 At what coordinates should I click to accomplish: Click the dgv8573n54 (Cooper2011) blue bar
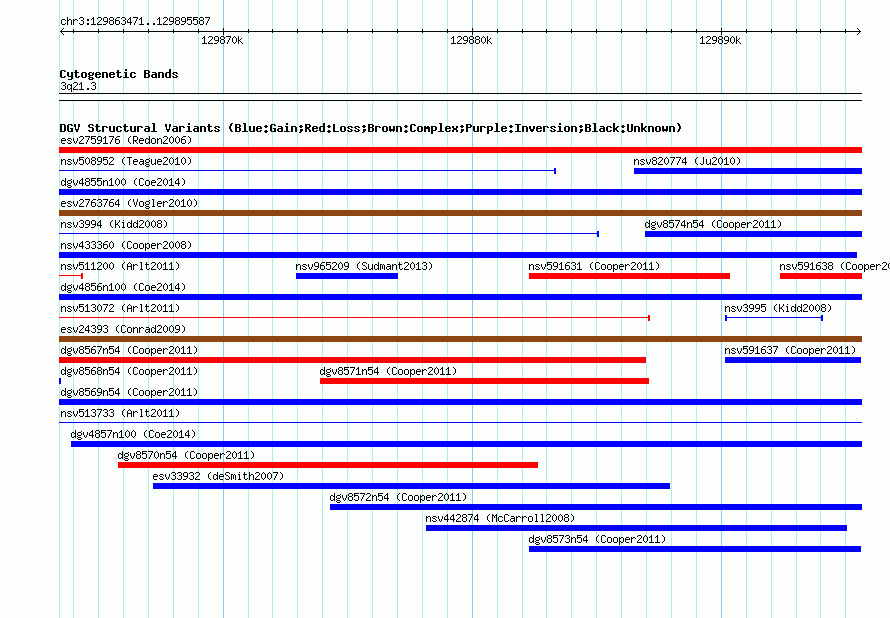pyautogui.click(x=695, y=549)
